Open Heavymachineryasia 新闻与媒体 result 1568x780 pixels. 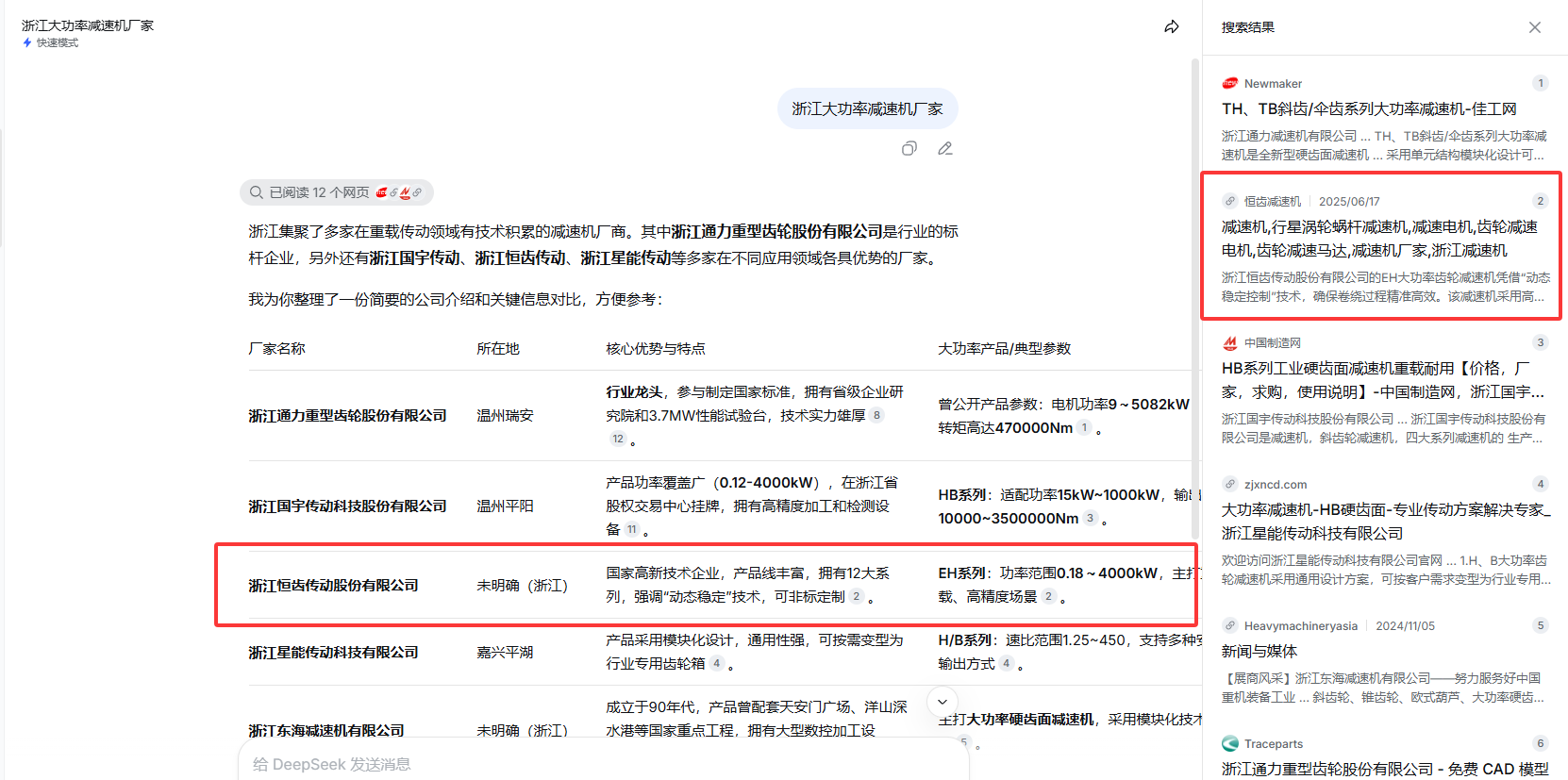(x=1259, y=651)
